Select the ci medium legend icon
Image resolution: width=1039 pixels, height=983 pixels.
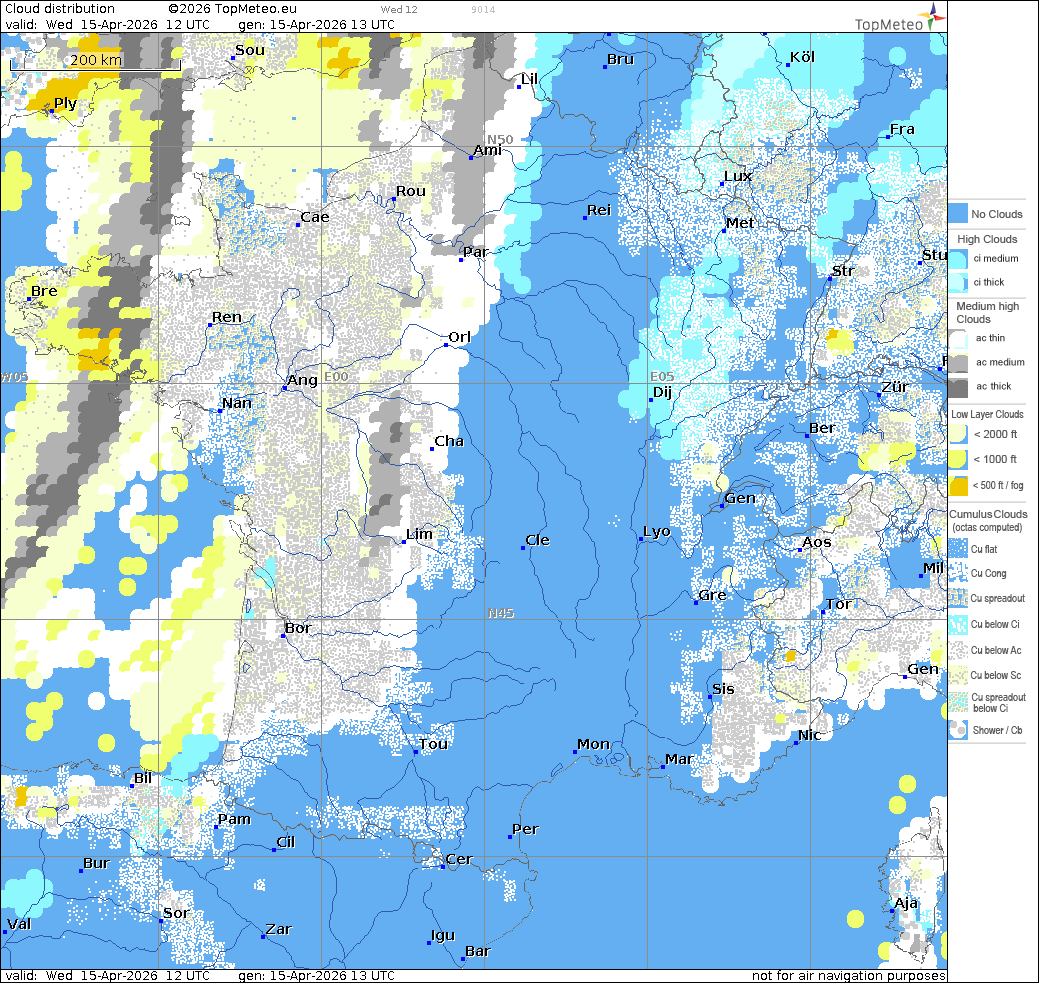958,259
